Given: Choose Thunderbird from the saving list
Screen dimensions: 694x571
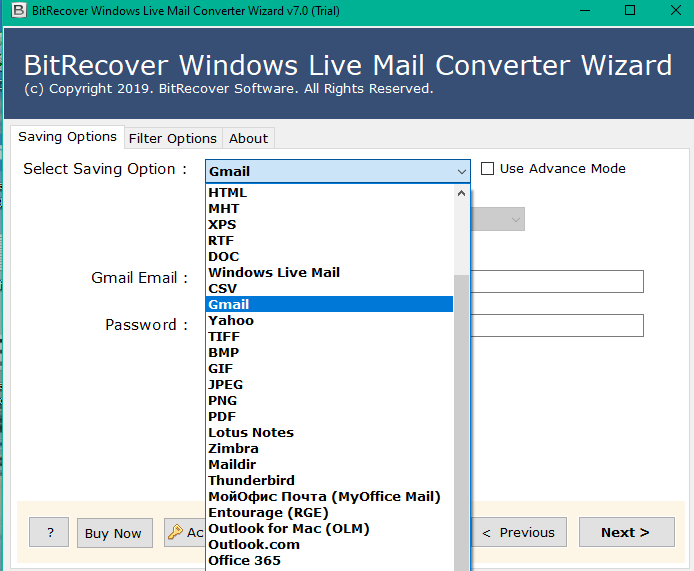Looking at the screenshot, I should [251, 481].
